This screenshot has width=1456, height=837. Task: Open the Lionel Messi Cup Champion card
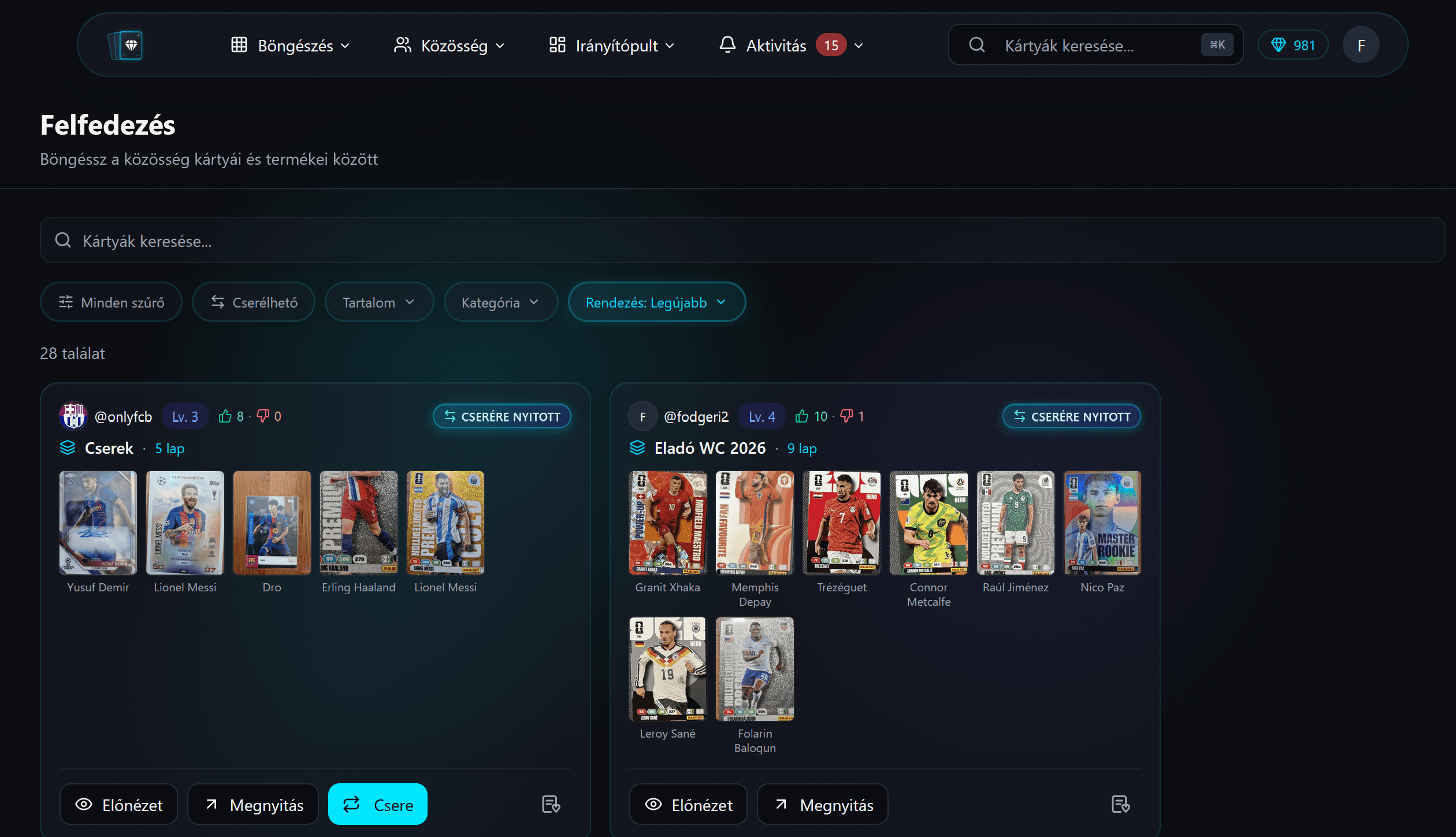pyautogui.click(x=185, y=523)
